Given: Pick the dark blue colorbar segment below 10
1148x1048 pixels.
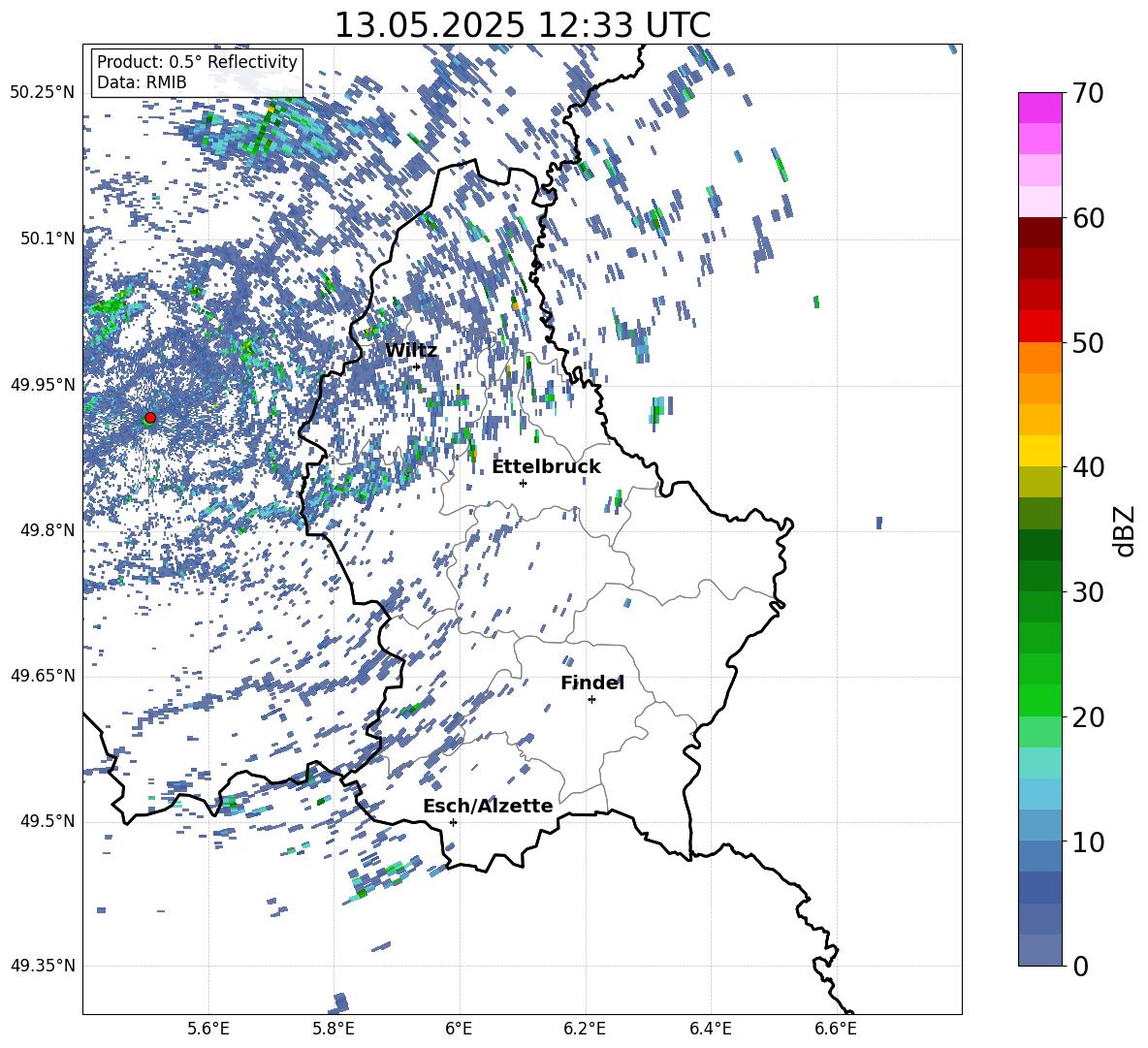Looking at the screenshot, I should click(1039, 887).
